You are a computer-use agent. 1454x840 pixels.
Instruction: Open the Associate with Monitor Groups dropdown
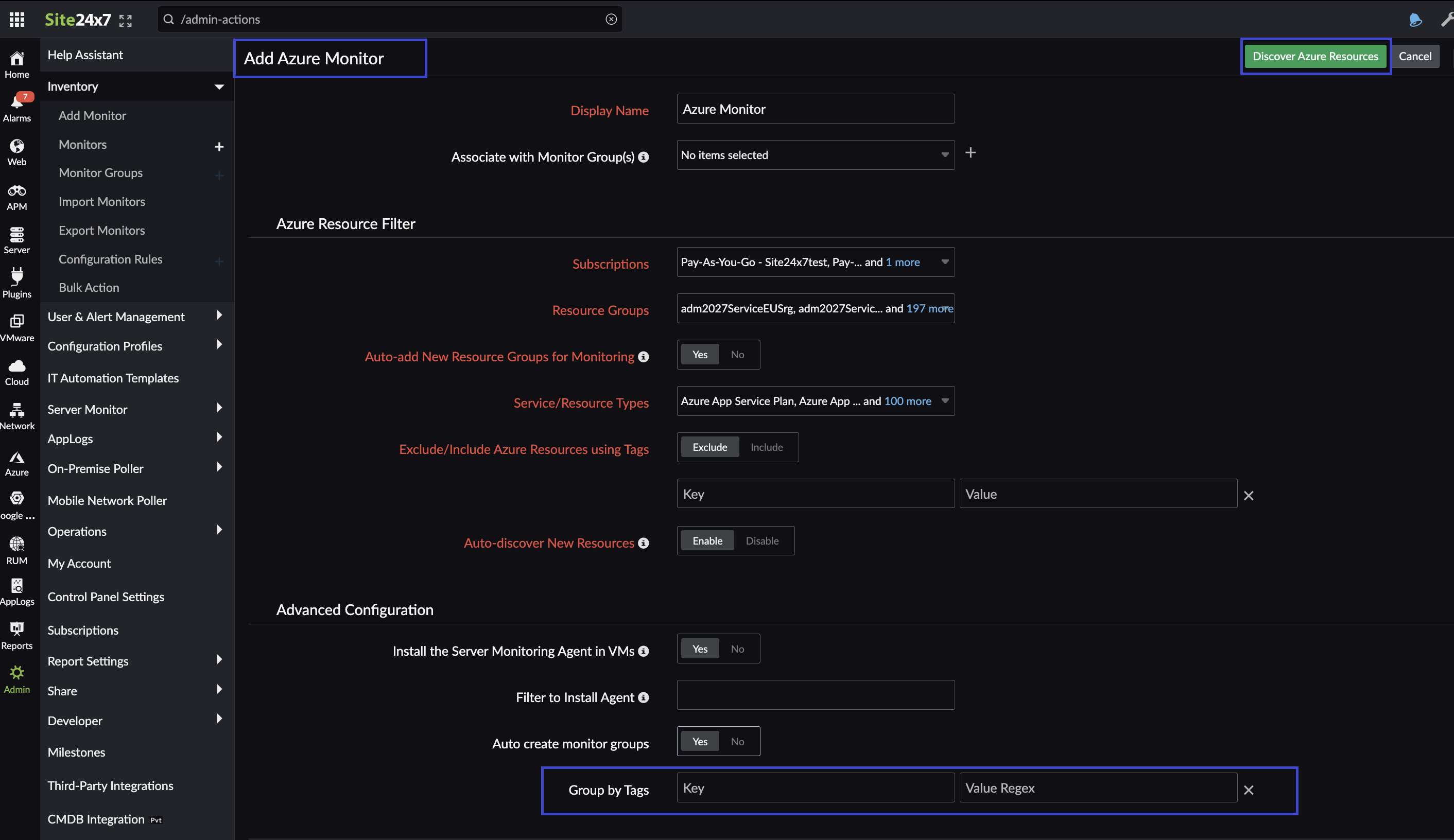(815, 154)
